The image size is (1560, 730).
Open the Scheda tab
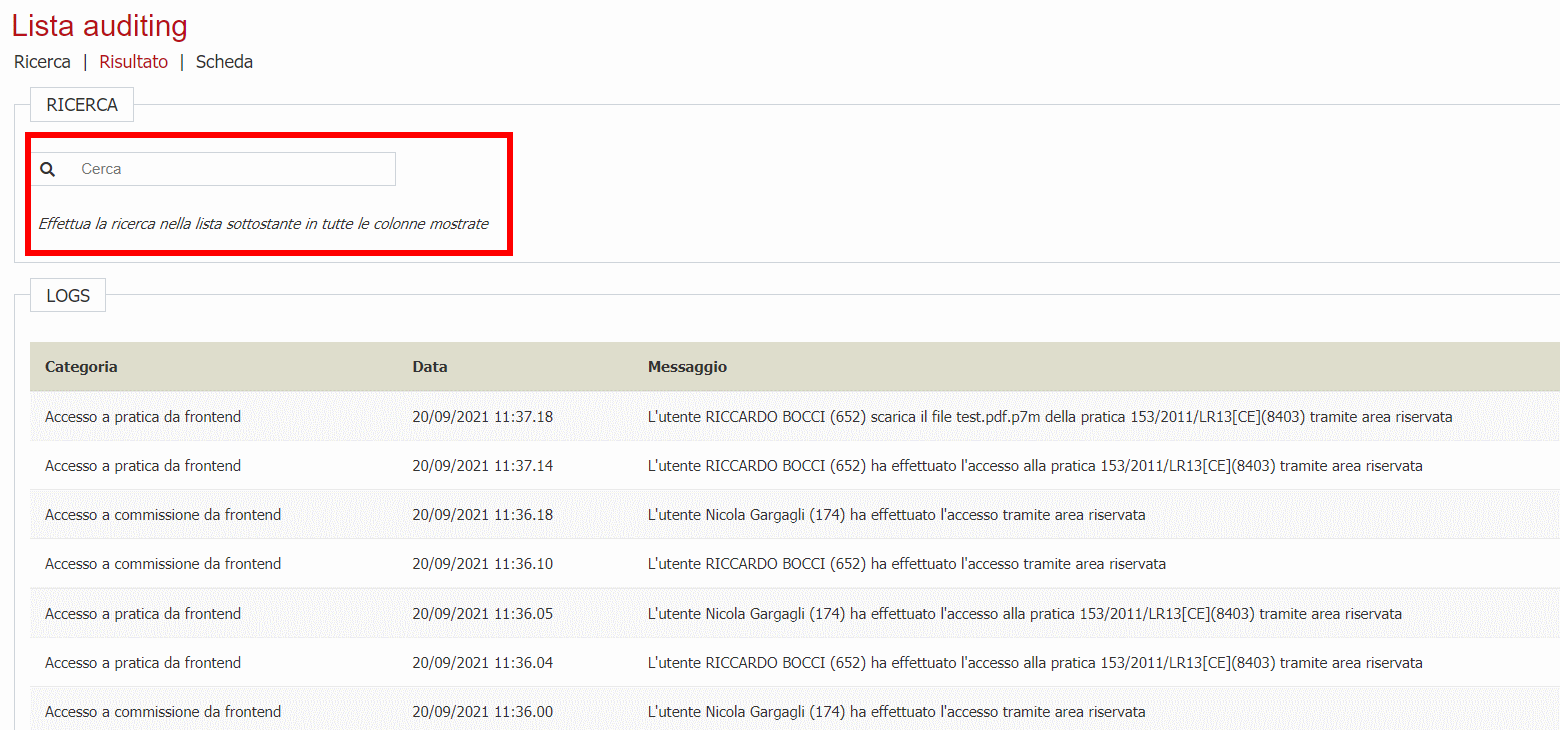tap(224, 62)
